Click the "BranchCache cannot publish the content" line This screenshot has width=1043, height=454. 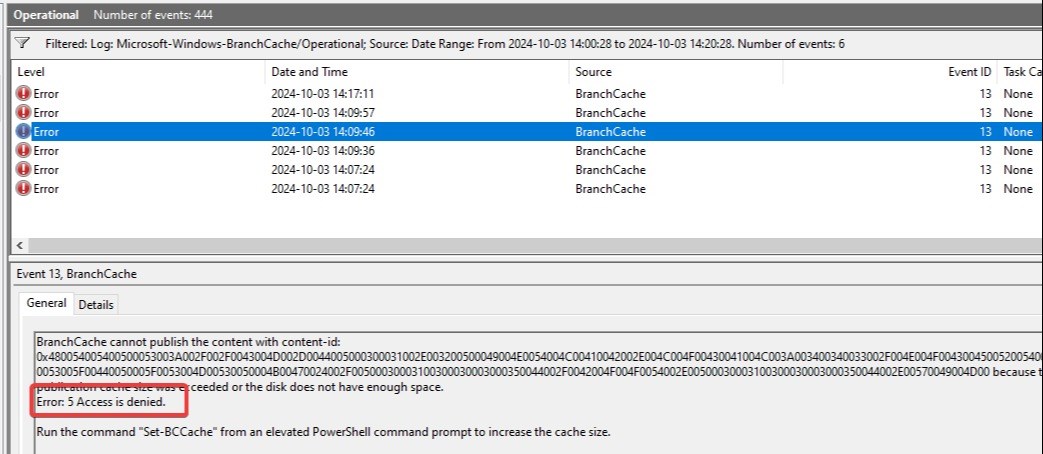(x=188, y=342)
